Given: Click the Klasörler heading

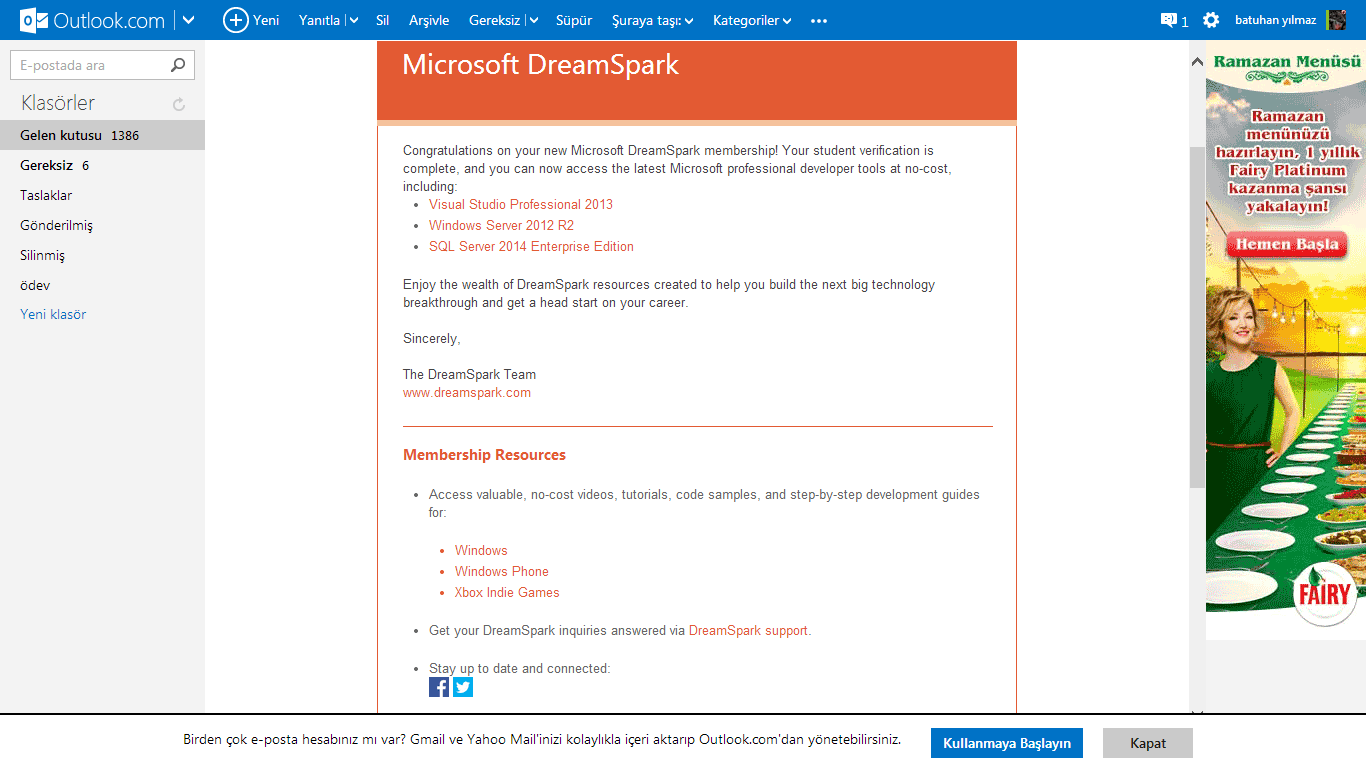Looking at the screenshot, I should [x=58, y=103].
